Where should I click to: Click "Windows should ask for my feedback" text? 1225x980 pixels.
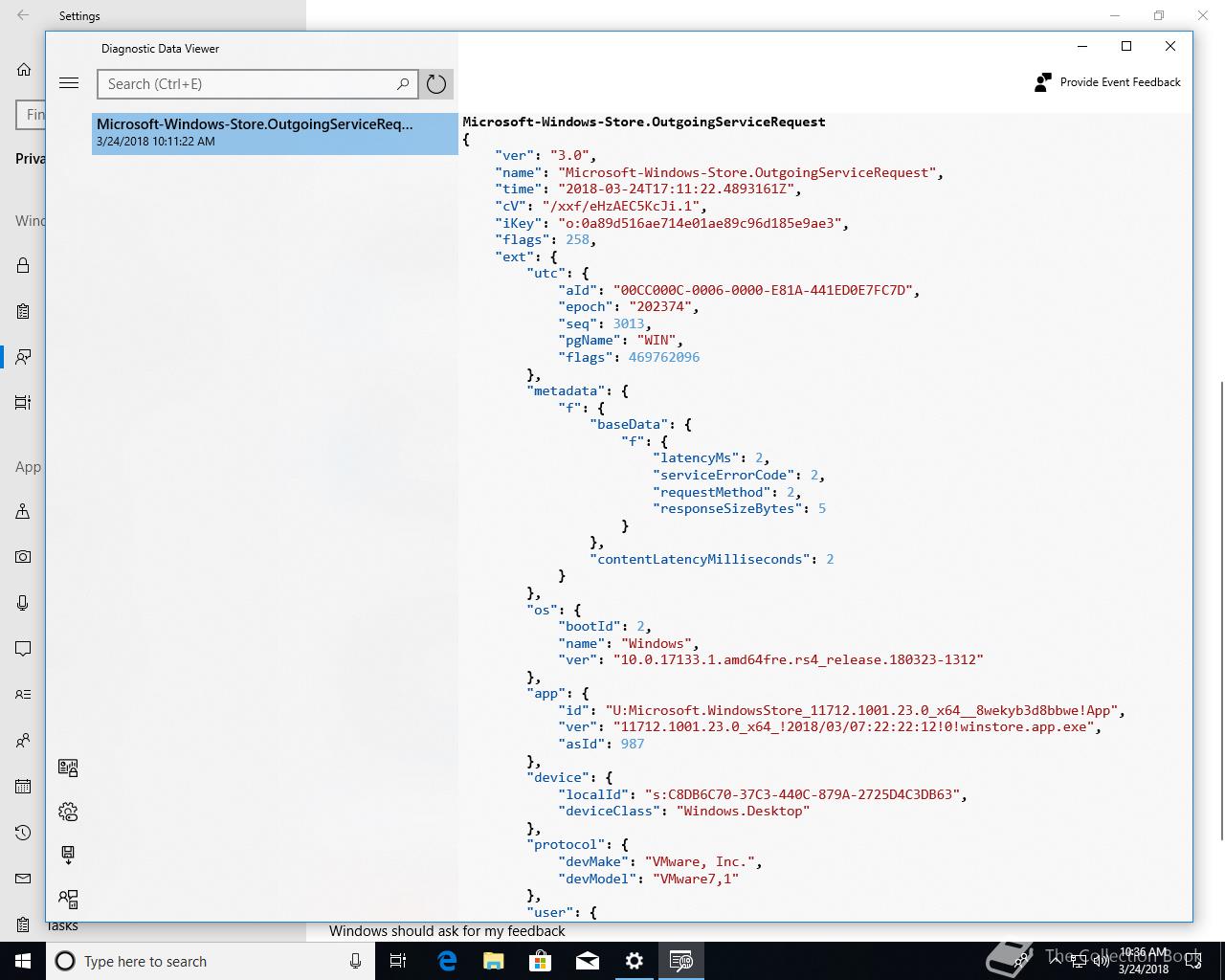pos(447,930)
